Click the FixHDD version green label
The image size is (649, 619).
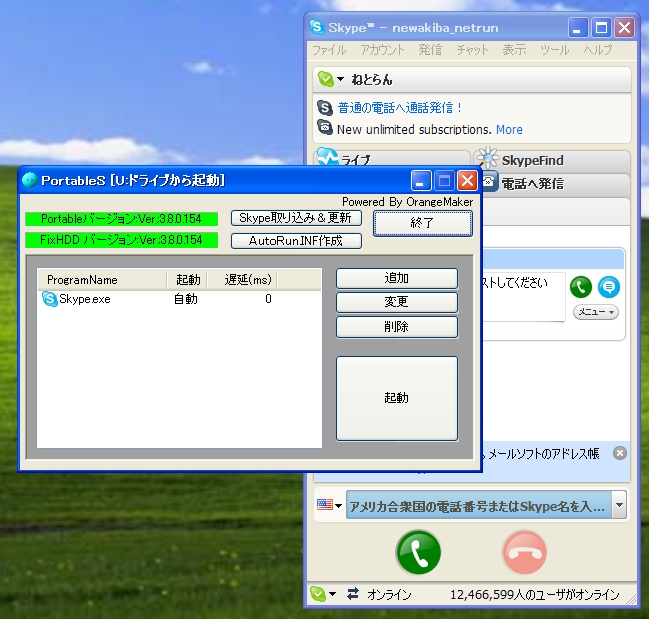point(121,240)
